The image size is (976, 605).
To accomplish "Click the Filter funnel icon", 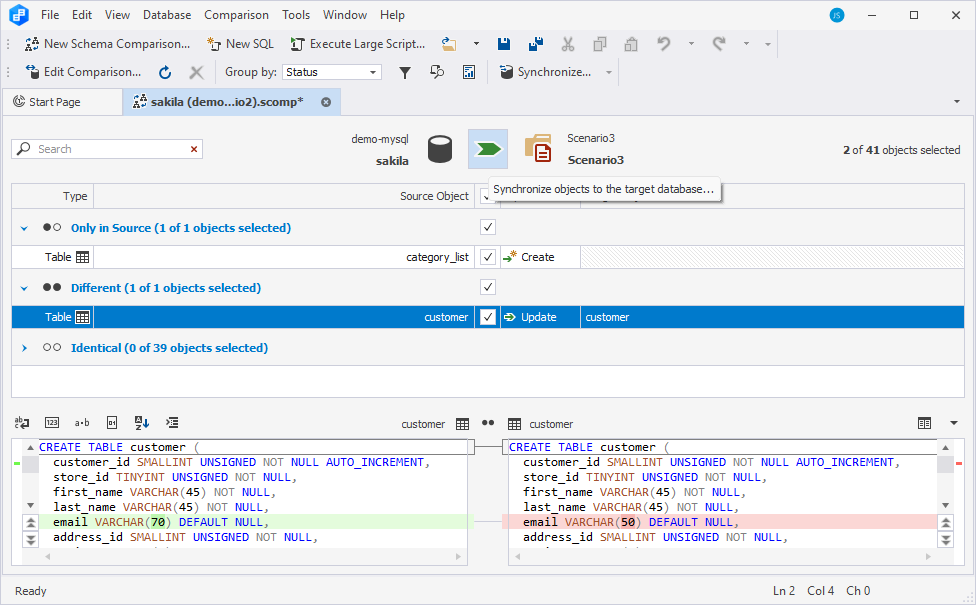I will pyautogui.click(x=405, y=72).
